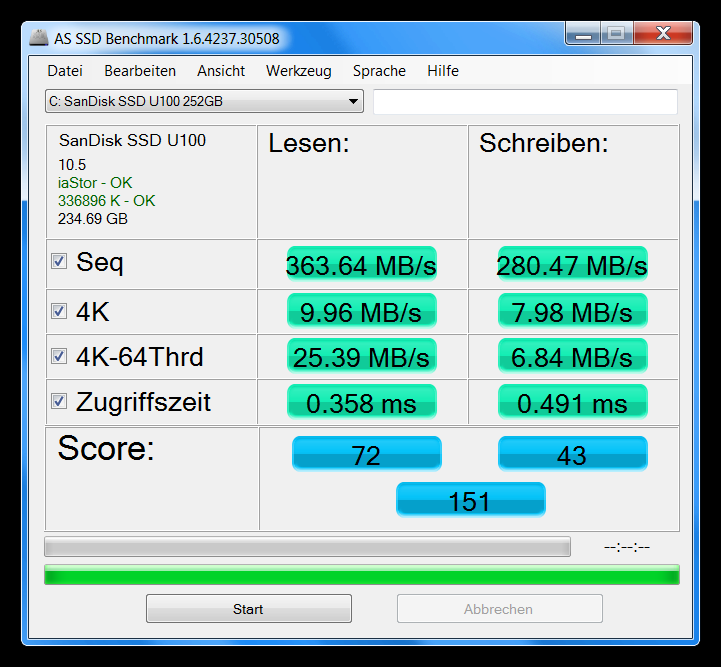Disable the 4K-64Thrd test checkbox
The height and width of the screenshot is (667, 721).
coord(59,357)
